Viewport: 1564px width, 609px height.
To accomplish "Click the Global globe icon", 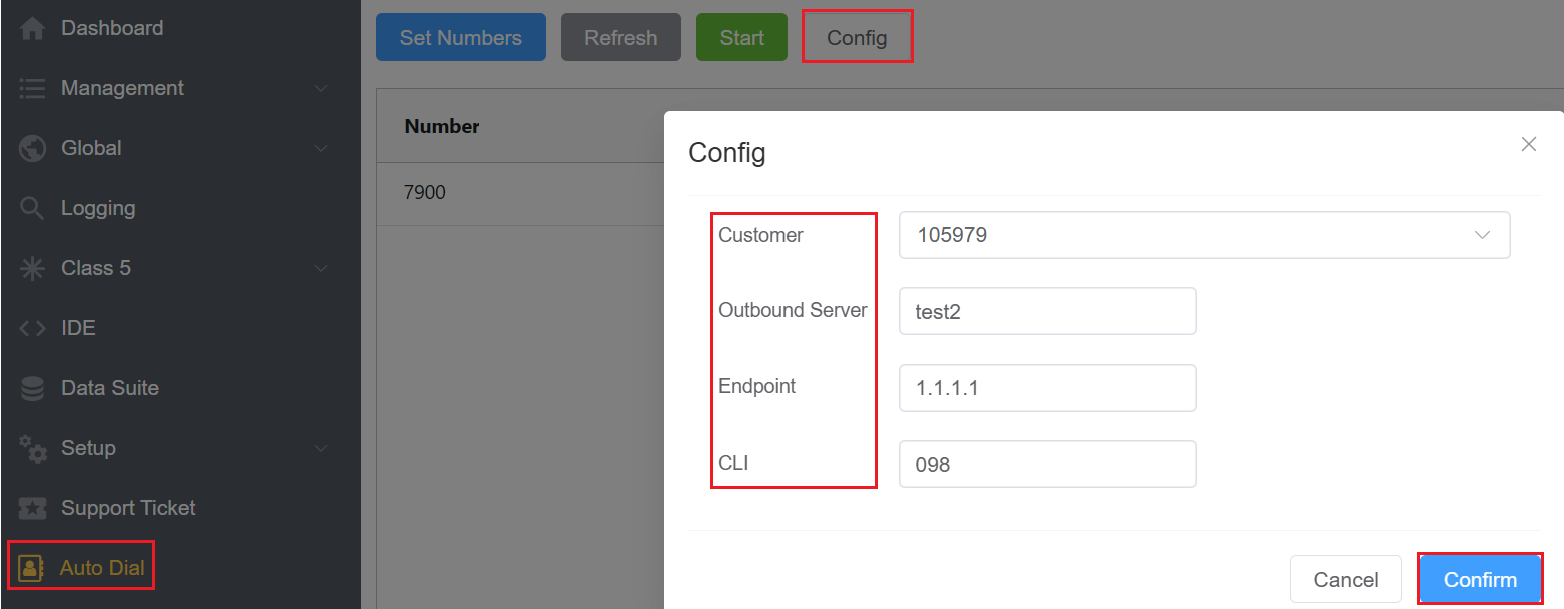I will [x=32, y=149].
